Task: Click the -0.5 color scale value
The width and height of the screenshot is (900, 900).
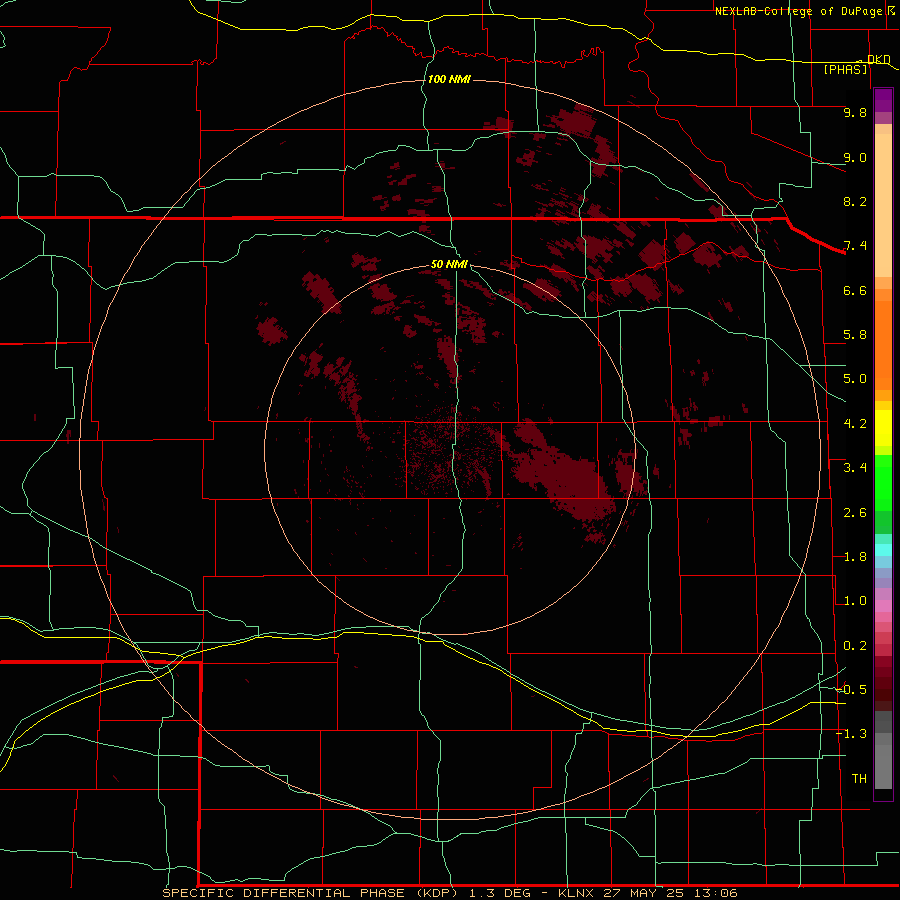Action: pyautogui.click(x=852, y=690)
